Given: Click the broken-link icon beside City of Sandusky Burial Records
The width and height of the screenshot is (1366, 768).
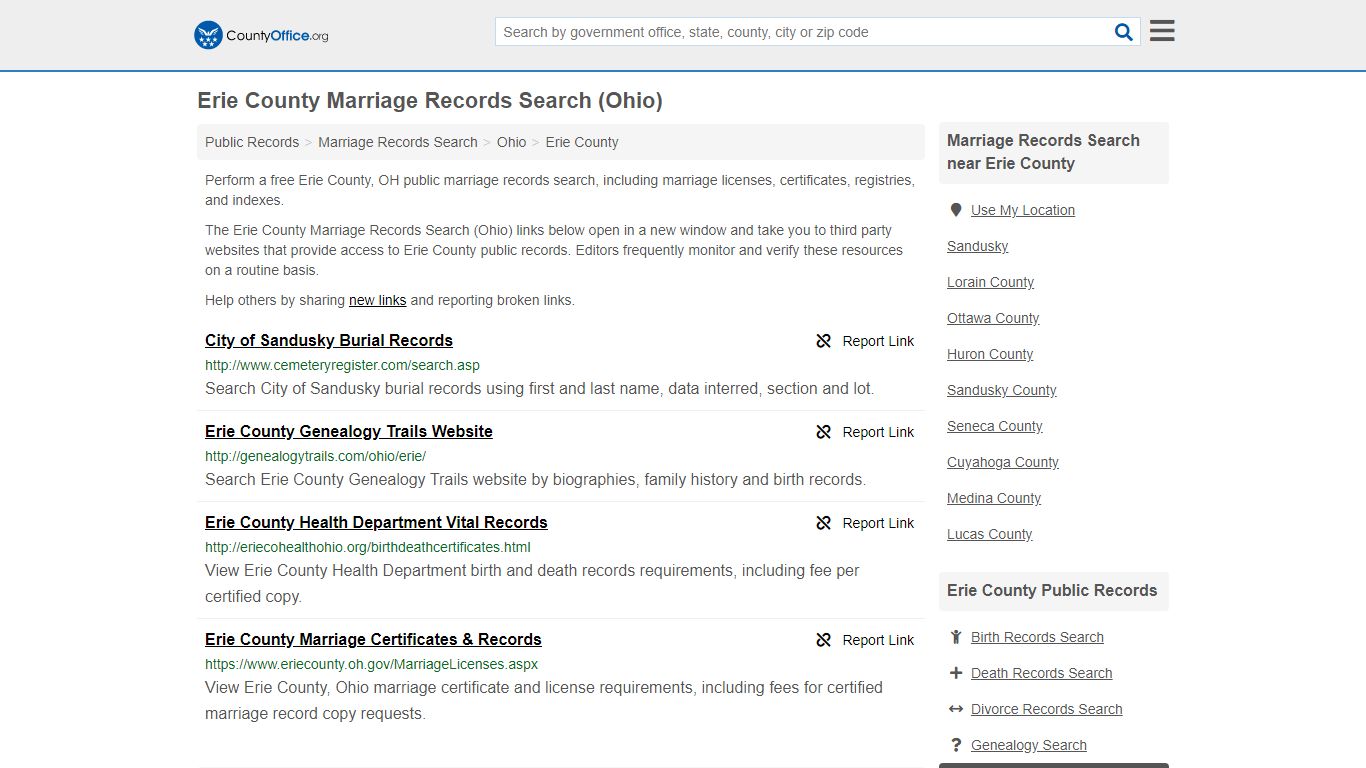Looking at the screenshot, I should (823, 341).
